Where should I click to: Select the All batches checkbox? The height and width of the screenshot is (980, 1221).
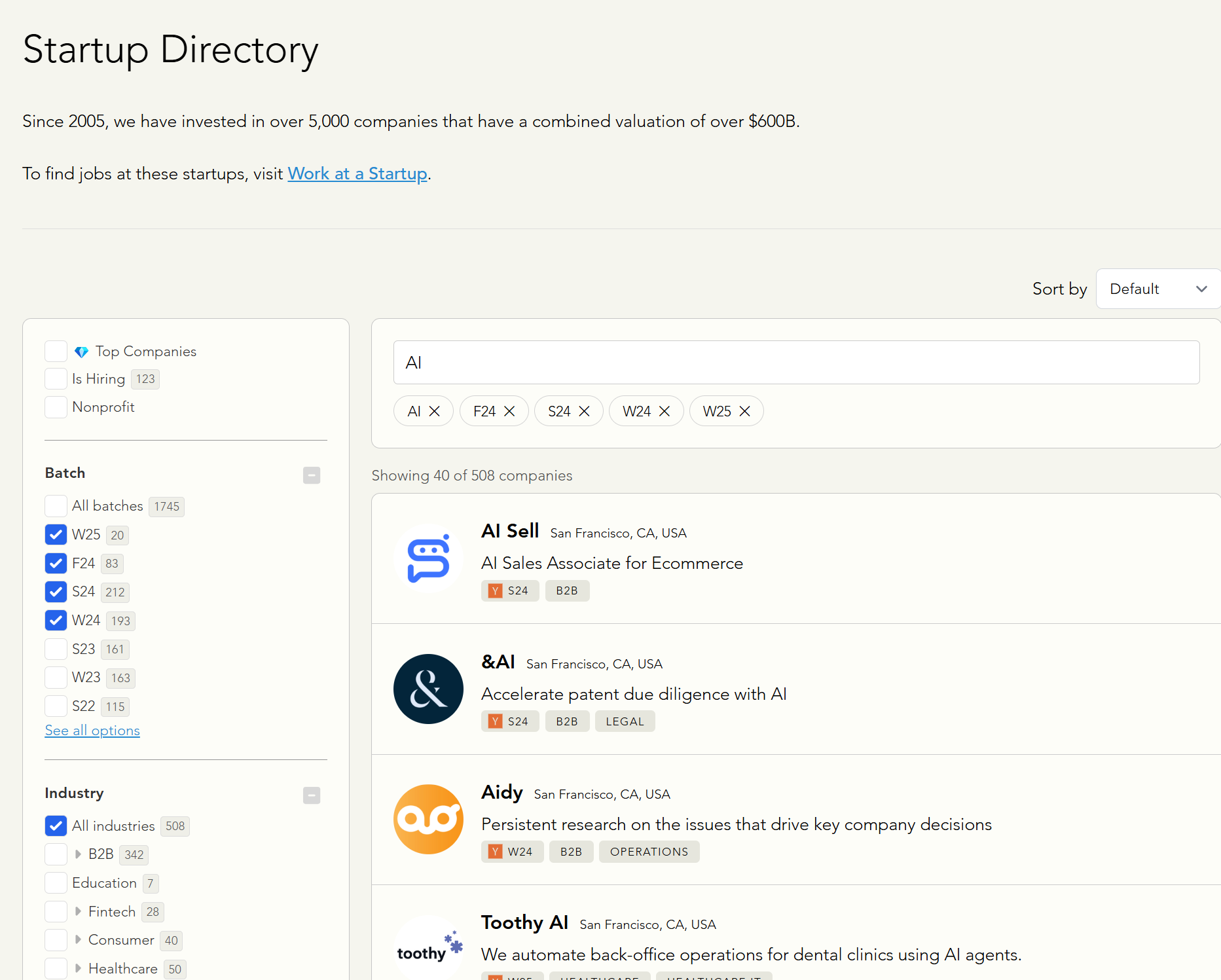click(x=56, y=505)
